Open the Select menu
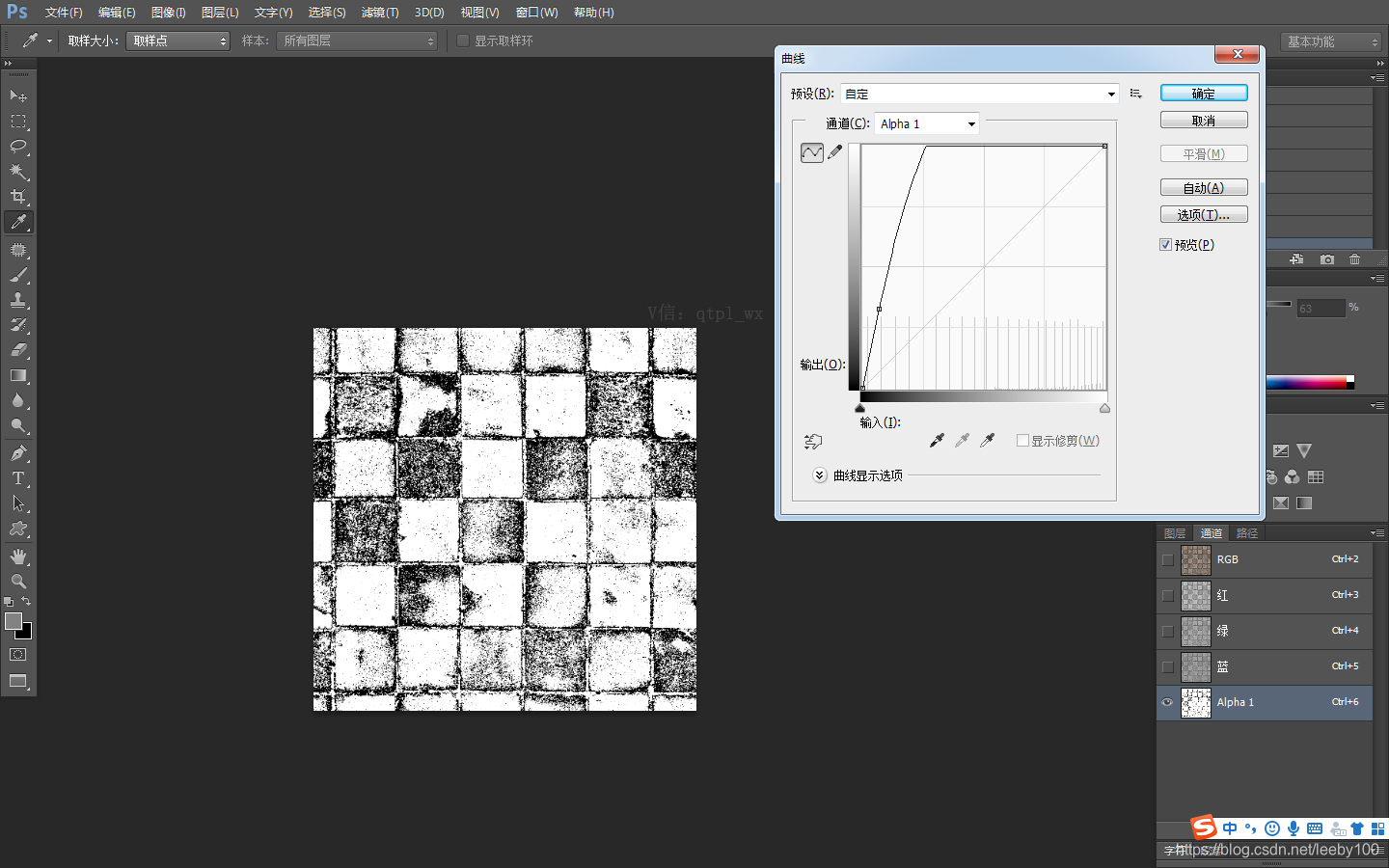This screenshot has width=1389, height=868. click(327, 13)
